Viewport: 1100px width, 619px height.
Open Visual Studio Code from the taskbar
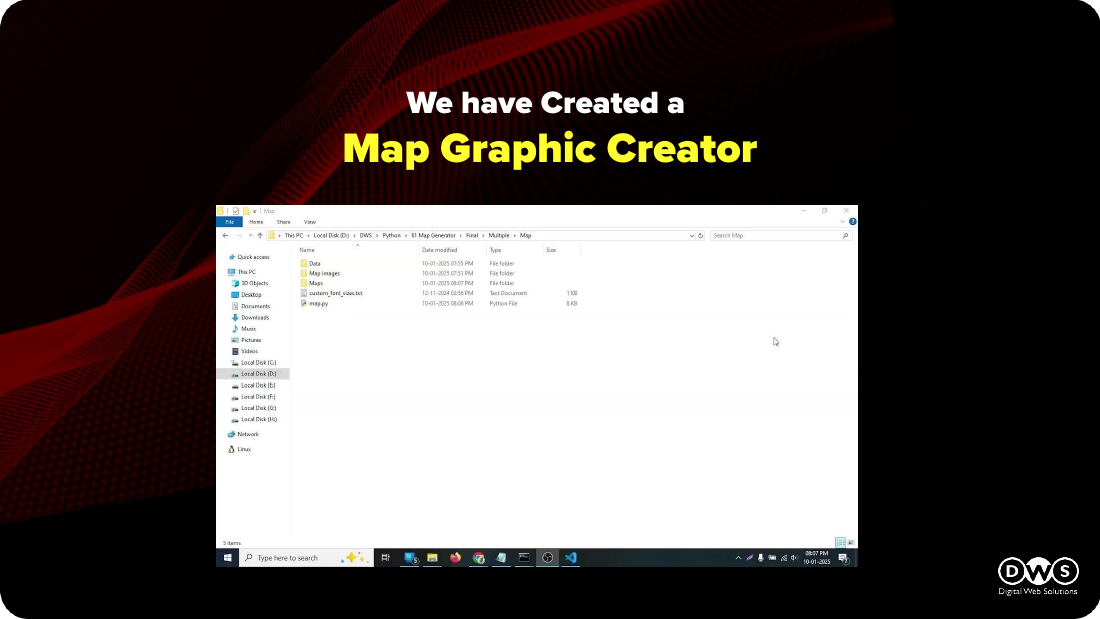coord(571,558)
